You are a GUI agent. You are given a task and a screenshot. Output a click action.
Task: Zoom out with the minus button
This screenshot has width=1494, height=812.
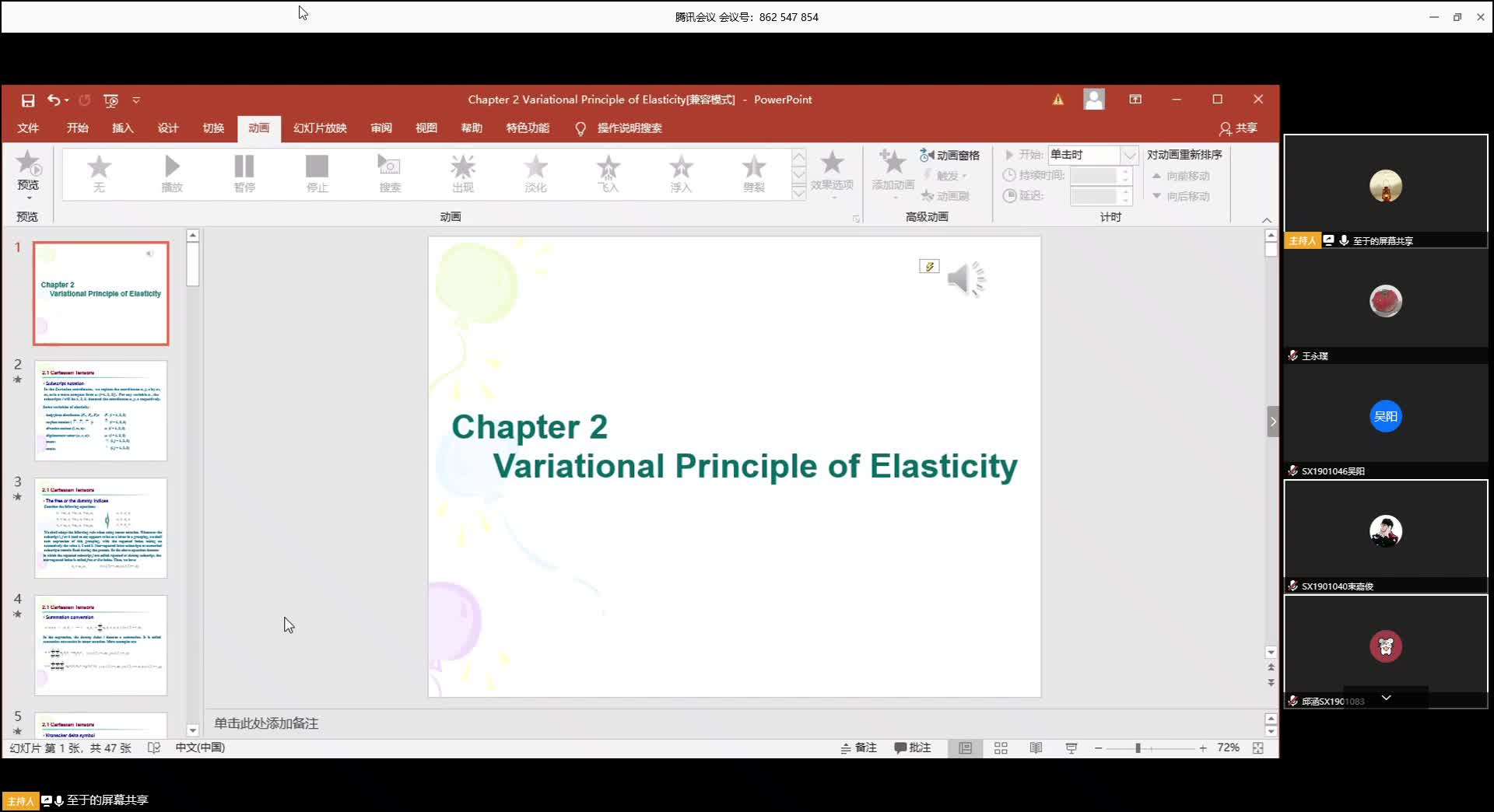click(1098, 748)
